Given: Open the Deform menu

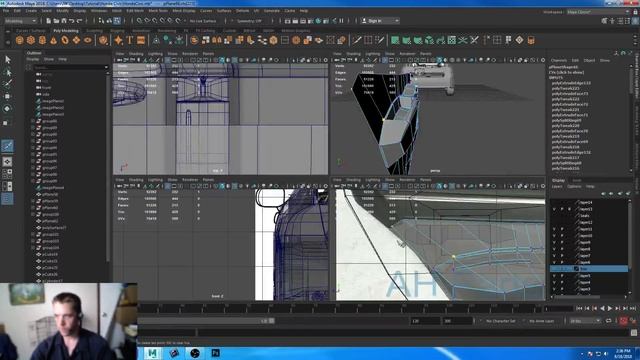Looking at the screenshot, I should click(242, 11).
